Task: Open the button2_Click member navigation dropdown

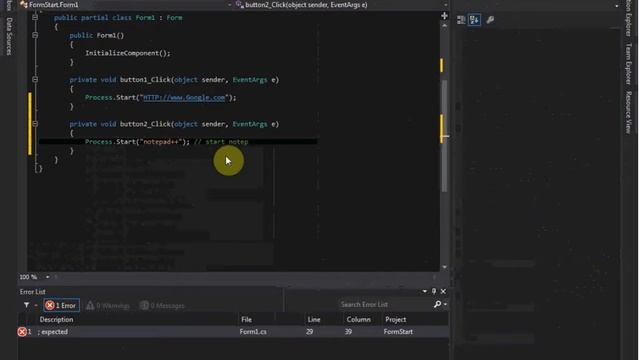Action: tap(445, 5)
